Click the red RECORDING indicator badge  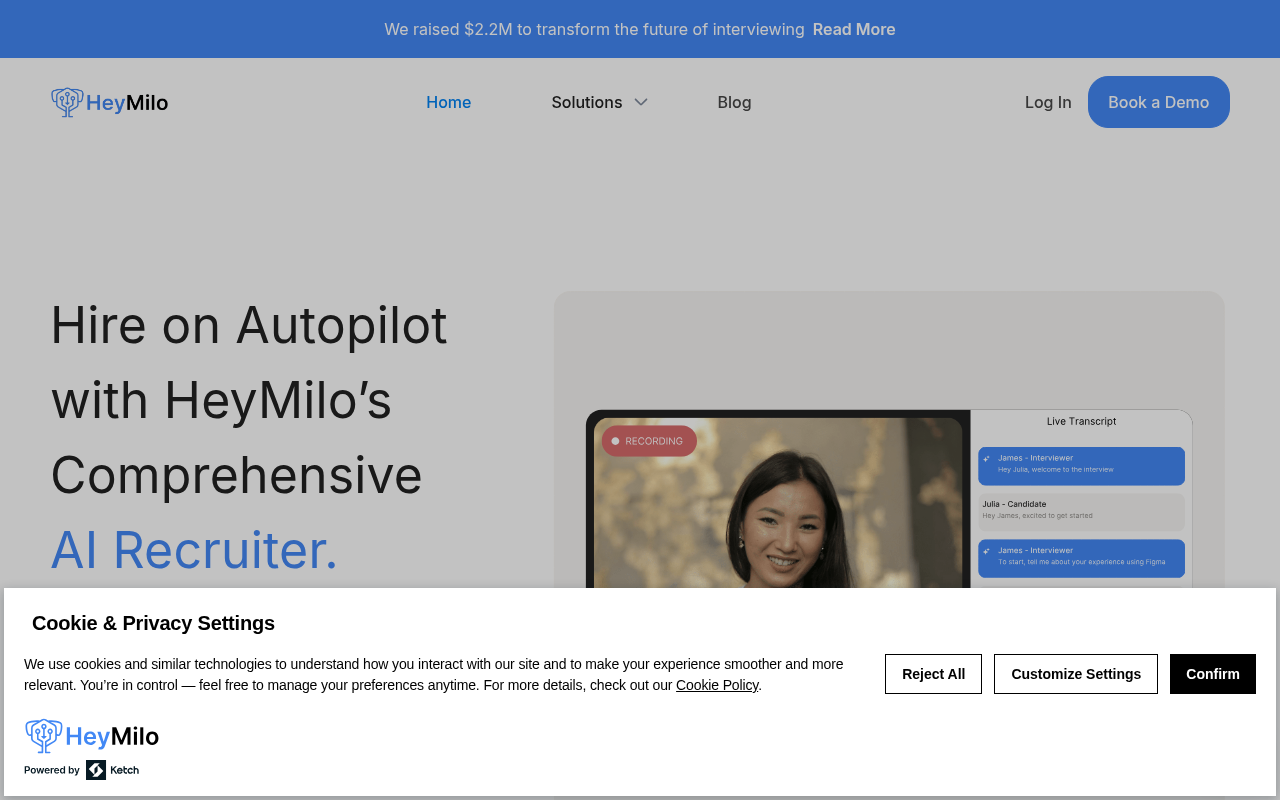[x=648, y=440]
